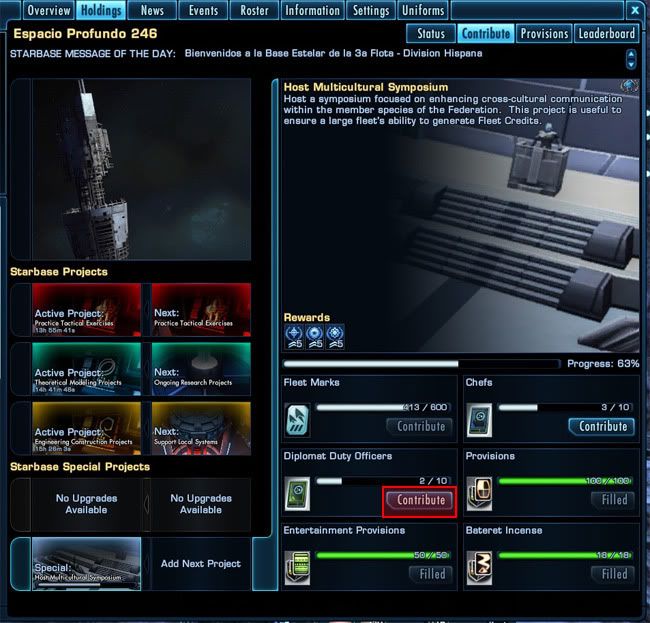Click Filled button under Entertainment Provisions
The height and width of the screenshot is (623, 650).
coord(431,574)
